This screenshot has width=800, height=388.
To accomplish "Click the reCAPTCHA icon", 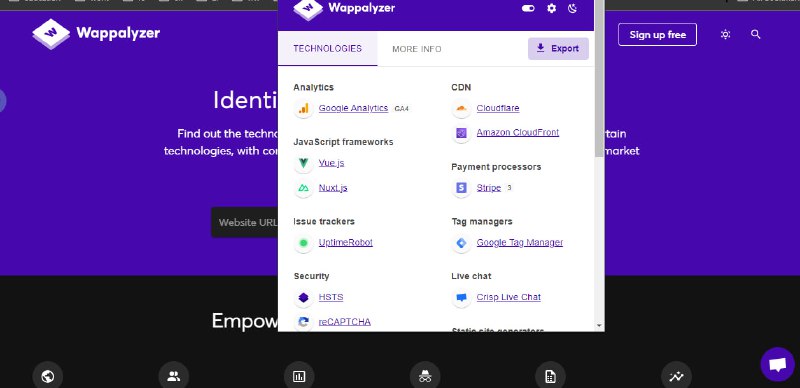I will (x=304, y=322).
